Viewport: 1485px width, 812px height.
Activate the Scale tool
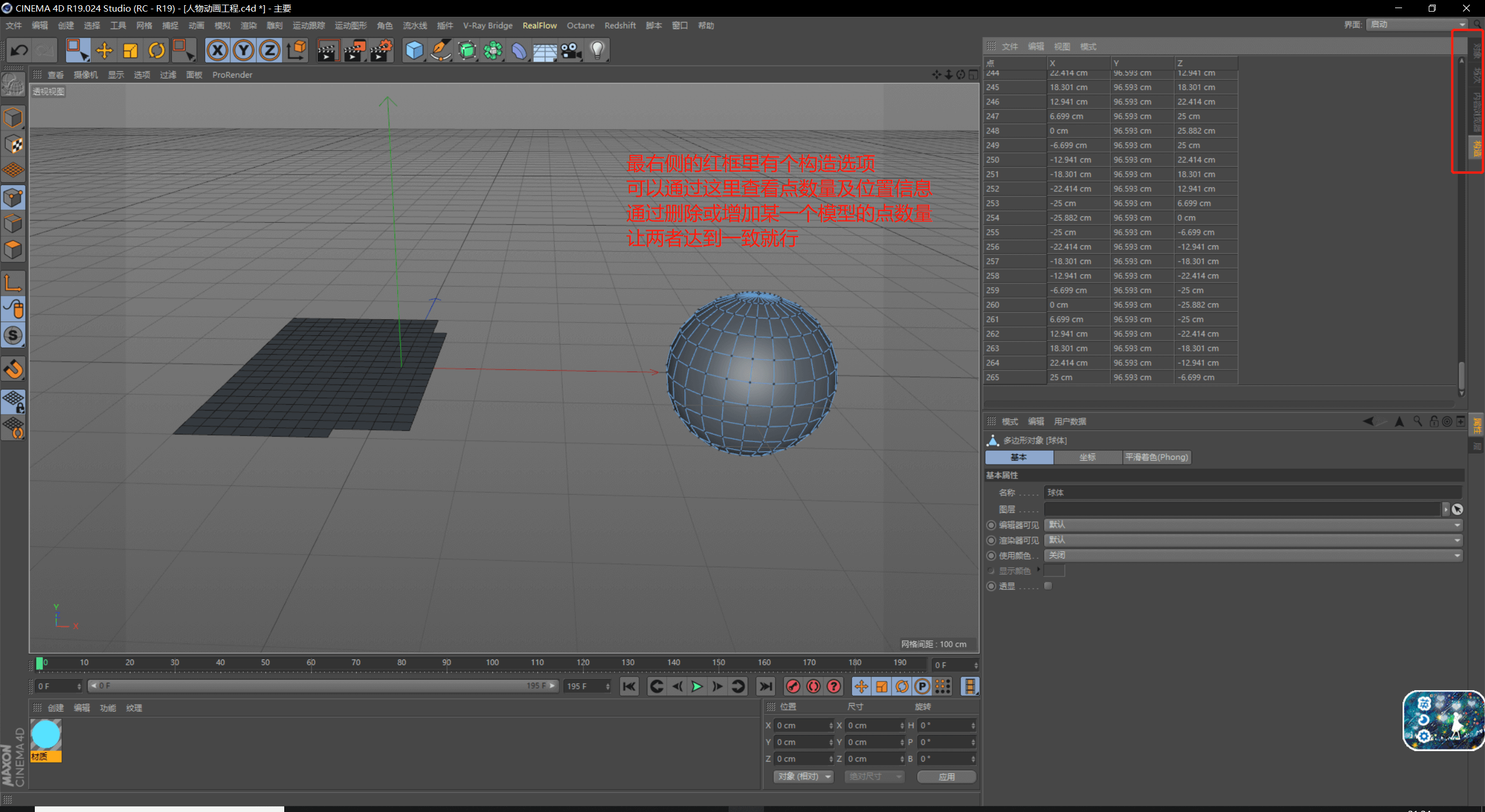(x=131, y=50)
